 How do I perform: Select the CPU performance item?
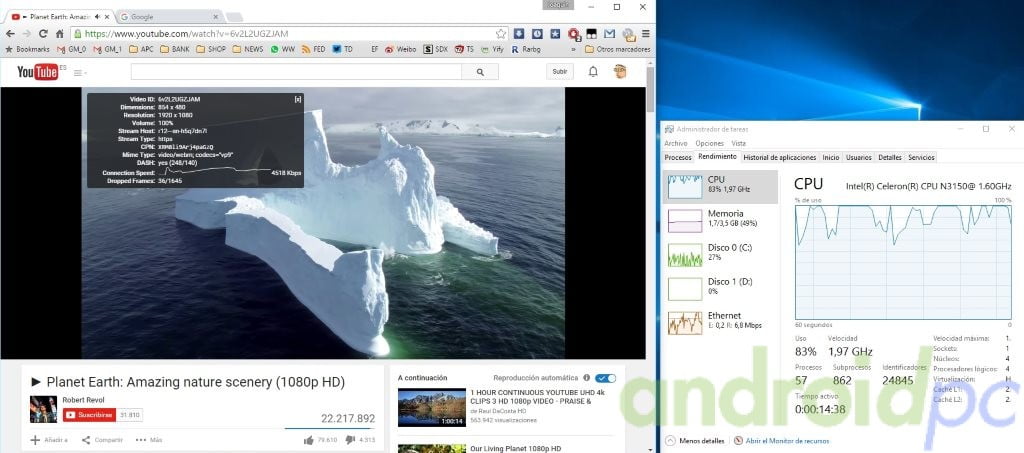pyautogui.click(x=720, y=187)
